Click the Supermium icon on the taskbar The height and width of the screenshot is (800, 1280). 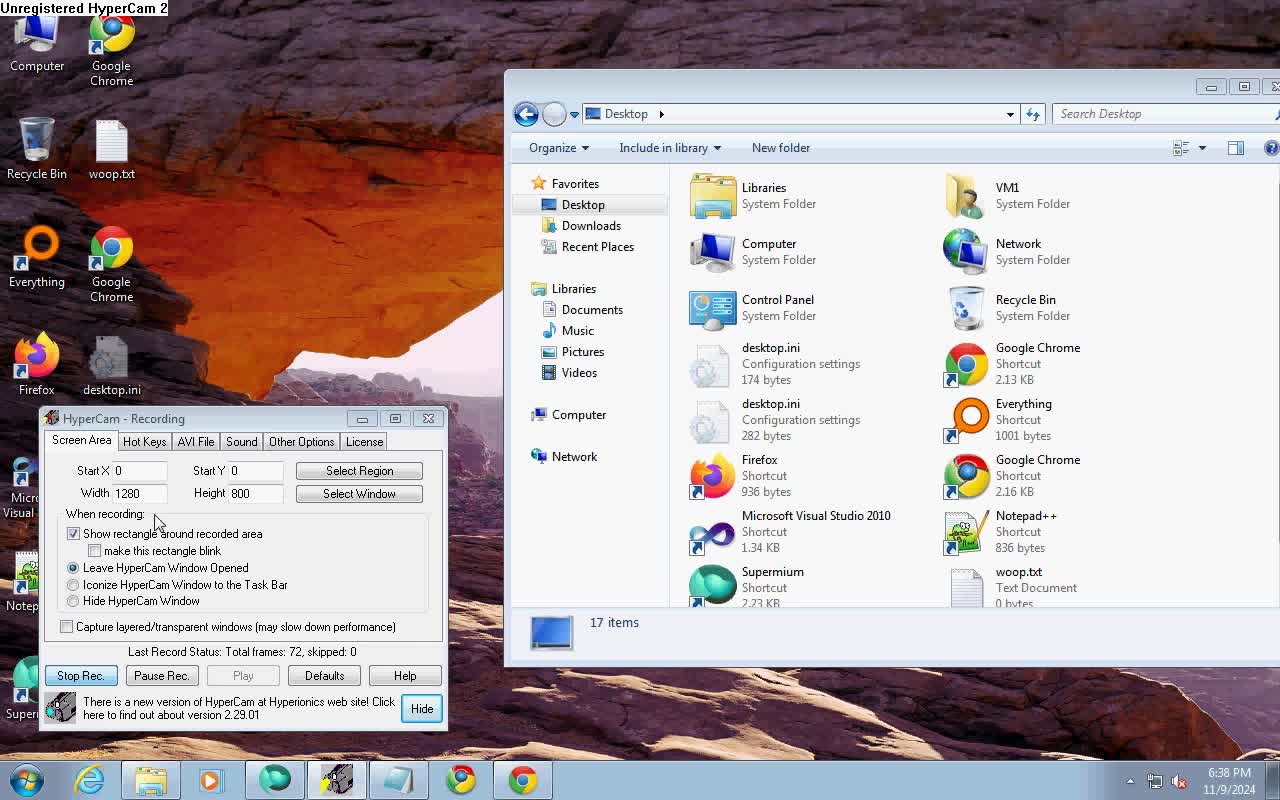(x=274, y=780)
